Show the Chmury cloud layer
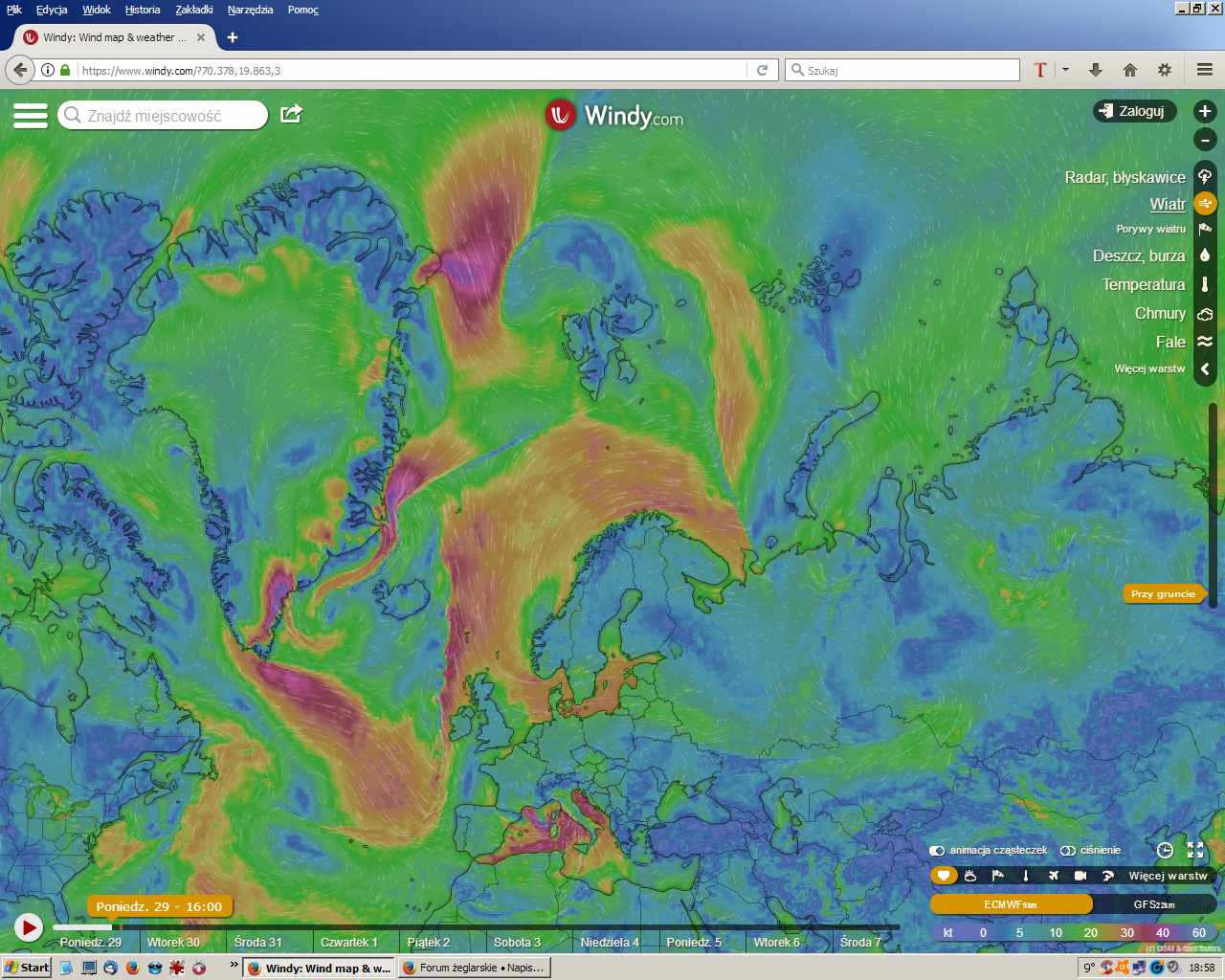 point(1205,314)
